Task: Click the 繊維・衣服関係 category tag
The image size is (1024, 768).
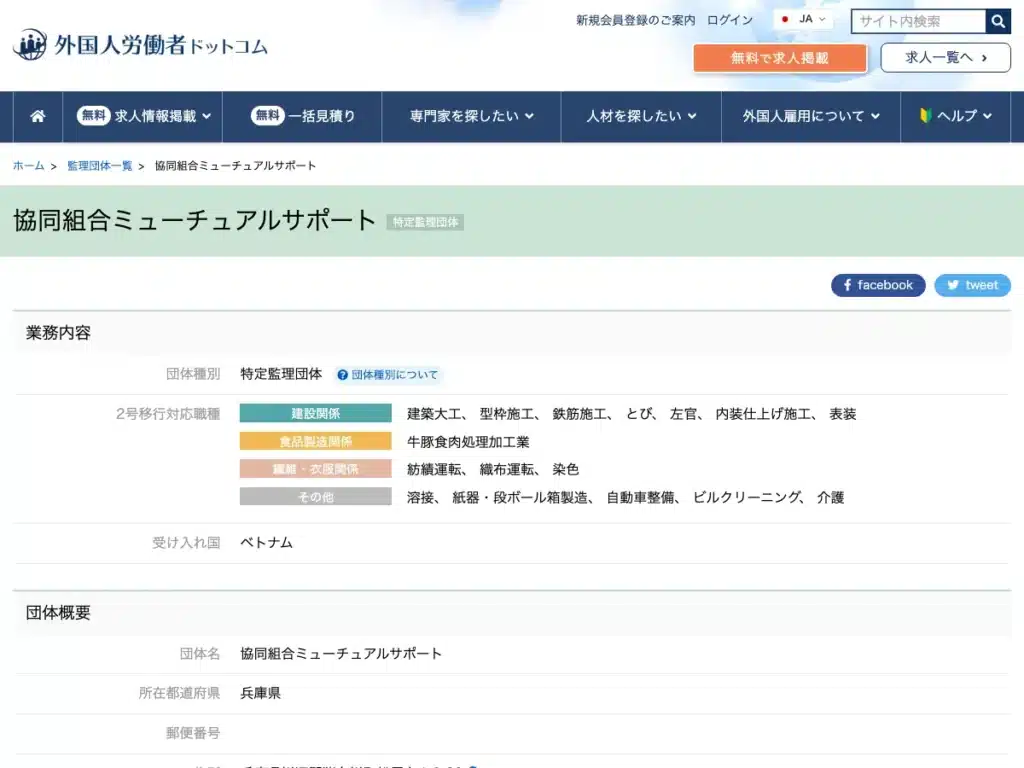Action: coord(315,469)
